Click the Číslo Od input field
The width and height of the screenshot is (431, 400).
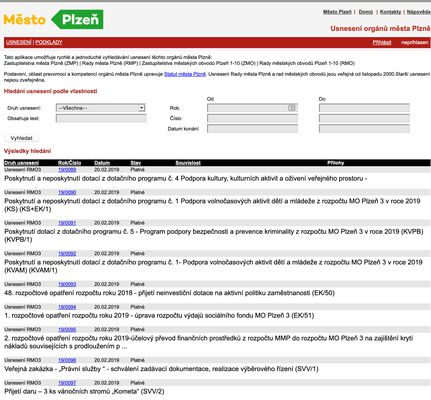[x=252, y=118]
